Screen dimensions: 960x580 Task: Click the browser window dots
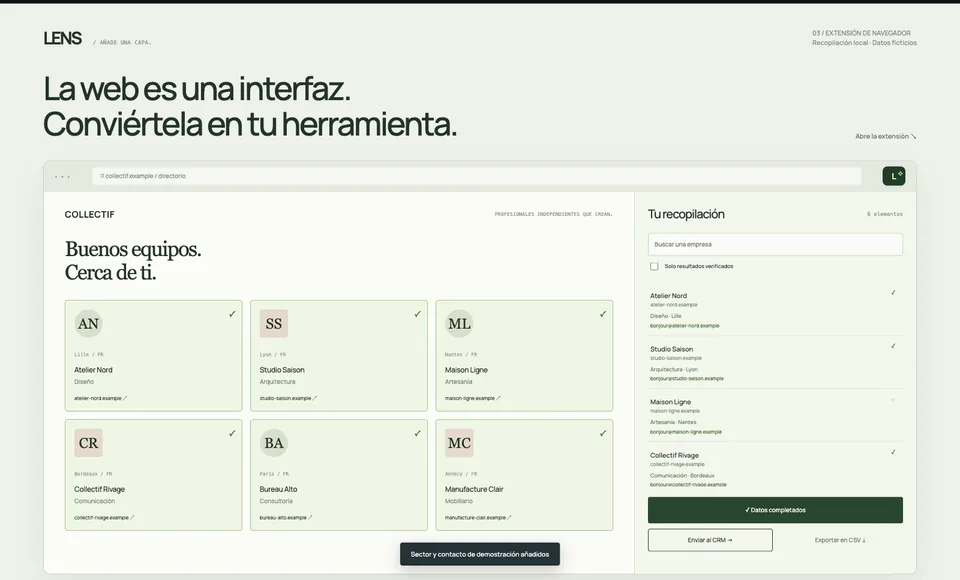pos(62,176)
